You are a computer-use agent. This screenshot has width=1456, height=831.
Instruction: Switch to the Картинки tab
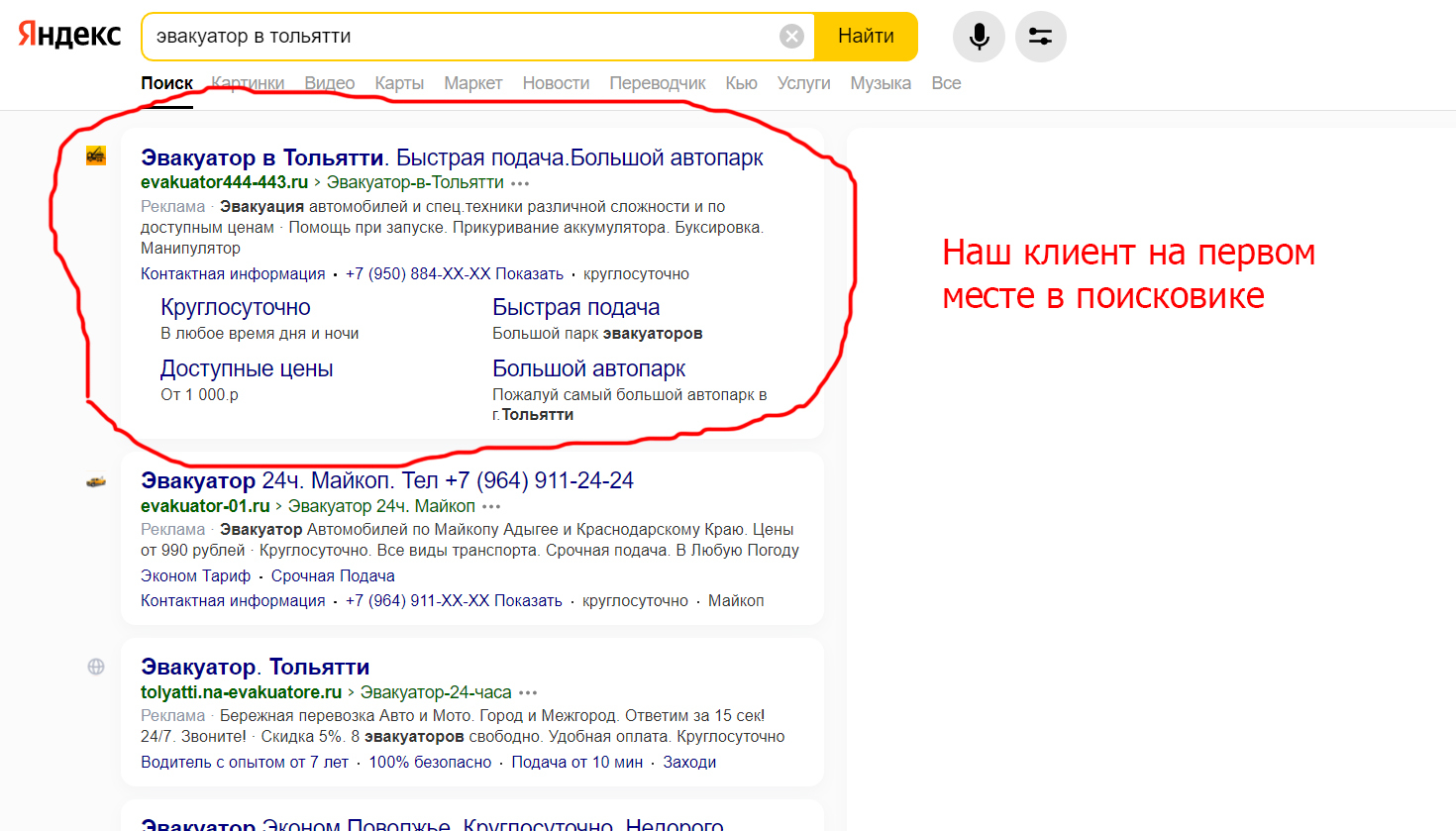[x=248, y=83]
